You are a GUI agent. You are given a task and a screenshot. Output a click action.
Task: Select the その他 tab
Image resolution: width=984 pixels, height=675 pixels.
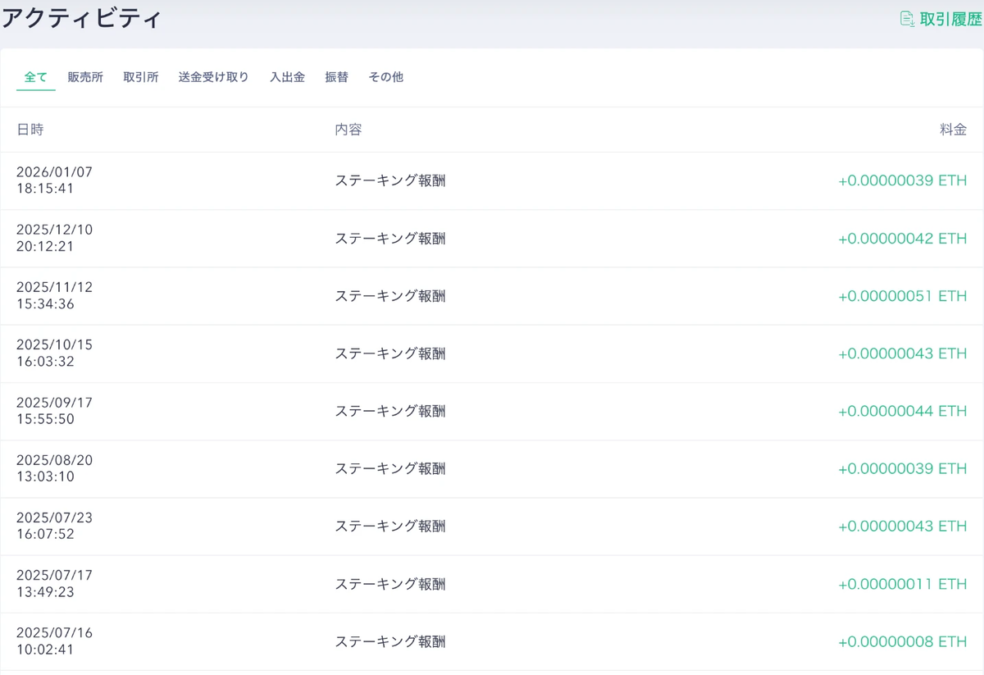pos(386,77)
